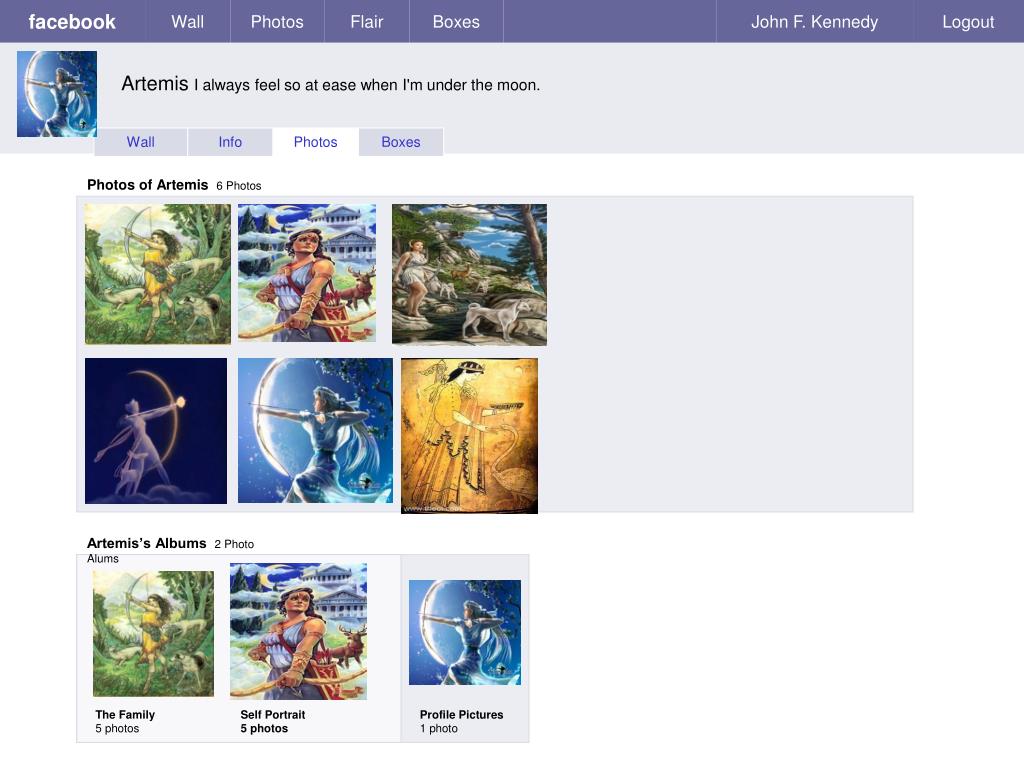This screenshot has width=1024, height=768.
Task: Open The Family album cover image
Action: point(153,633)
